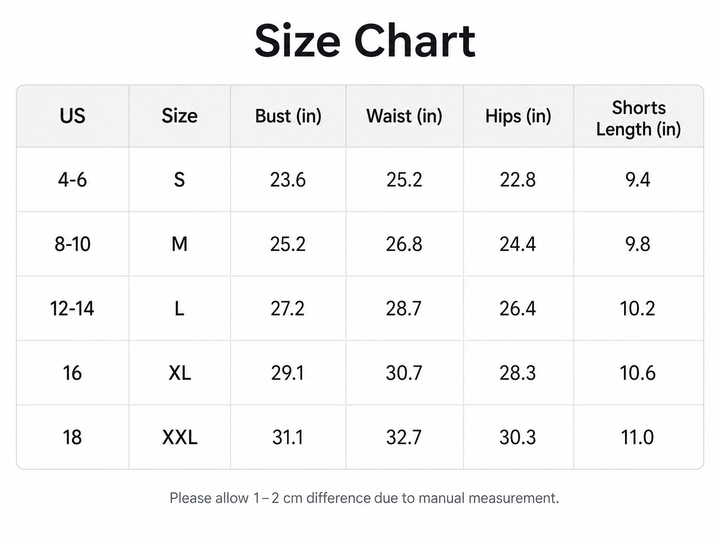Select the Size column header
The height and width of the screenshot is (540, 720).
point(180,116)
